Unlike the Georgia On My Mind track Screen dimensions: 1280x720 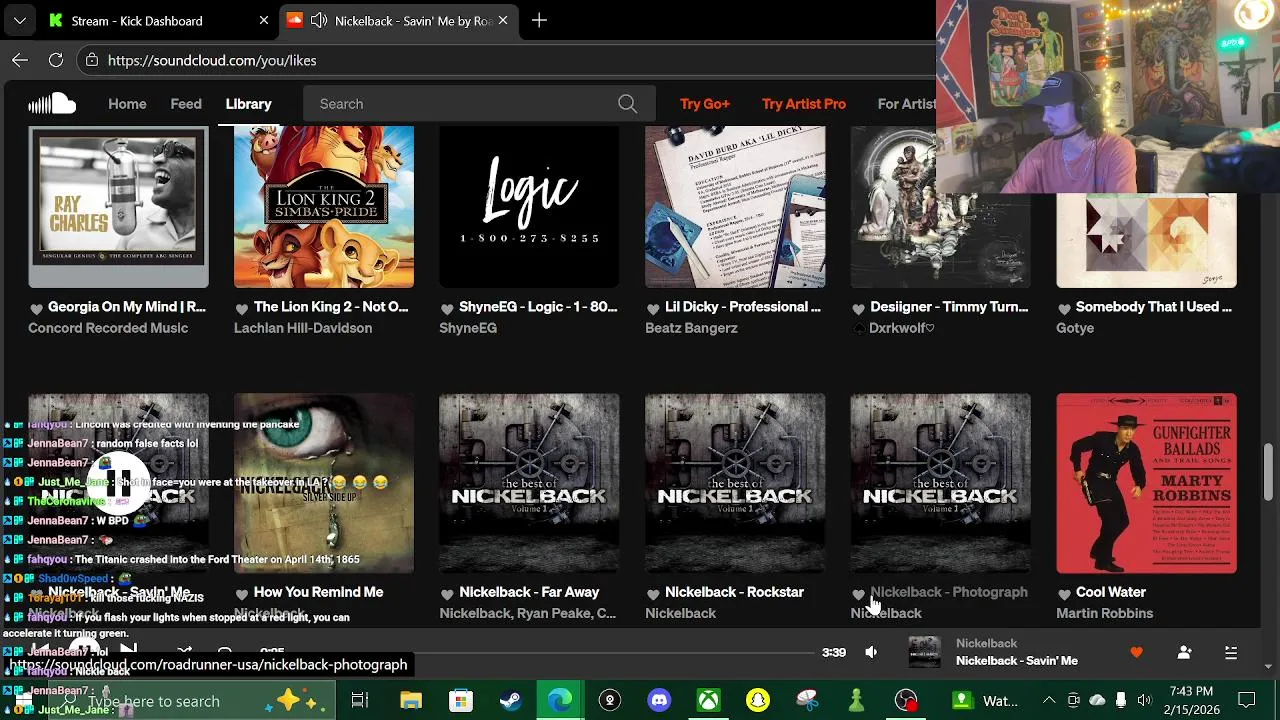coord(36,308)
